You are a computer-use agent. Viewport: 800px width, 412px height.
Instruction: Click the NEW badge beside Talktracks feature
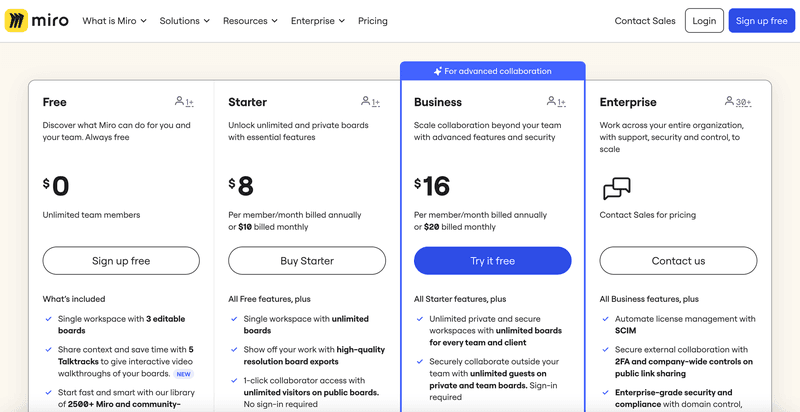point(183,374)
